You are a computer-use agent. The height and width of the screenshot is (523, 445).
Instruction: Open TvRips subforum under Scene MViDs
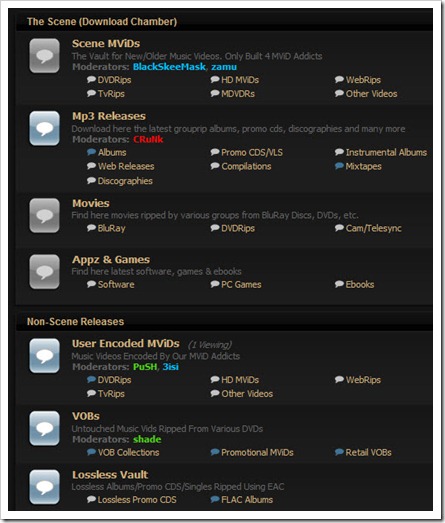(x=111, y=94)
